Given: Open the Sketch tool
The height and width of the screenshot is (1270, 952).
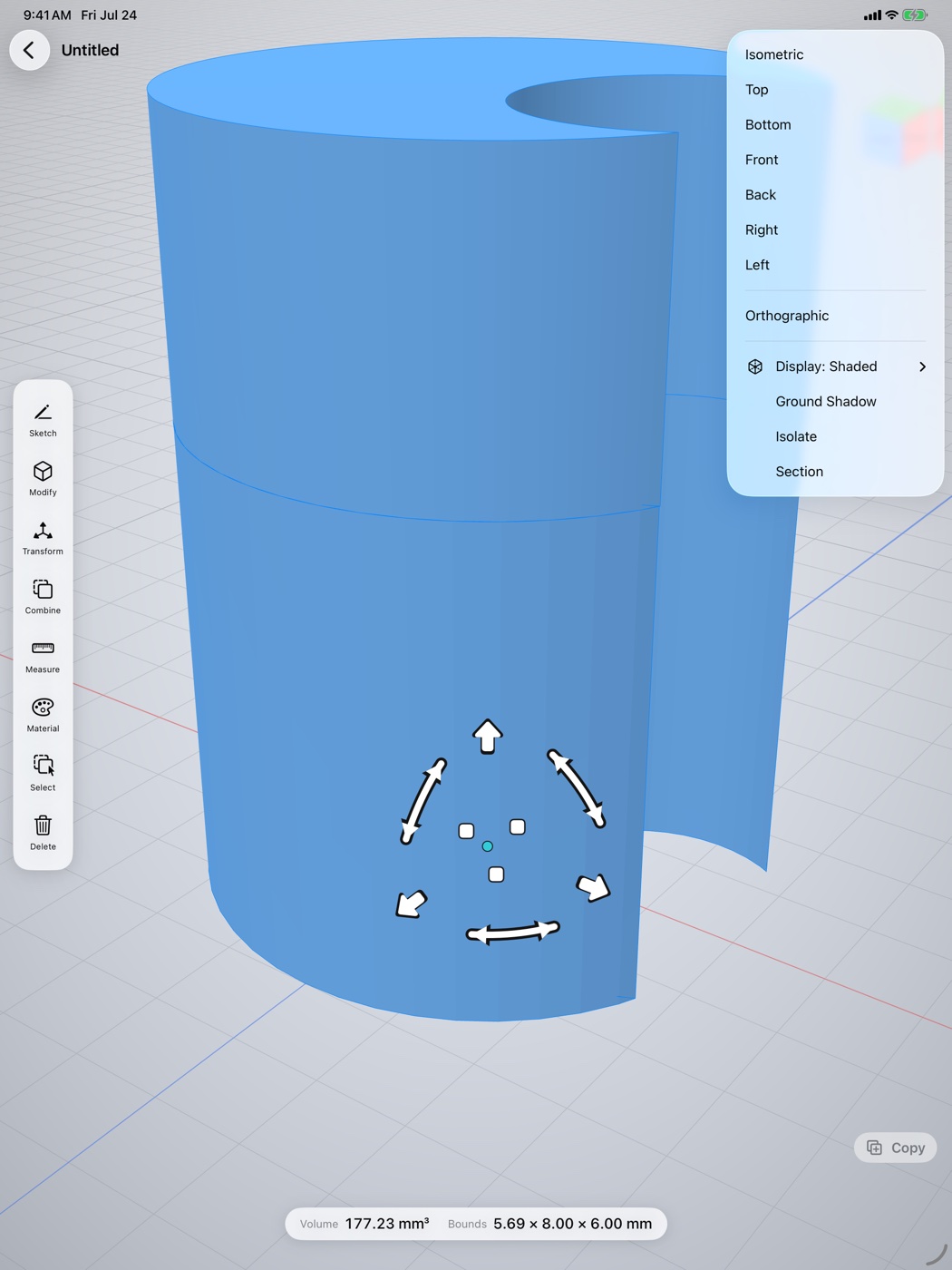Looking at the screenshot, I should click(x=43, y=420).
